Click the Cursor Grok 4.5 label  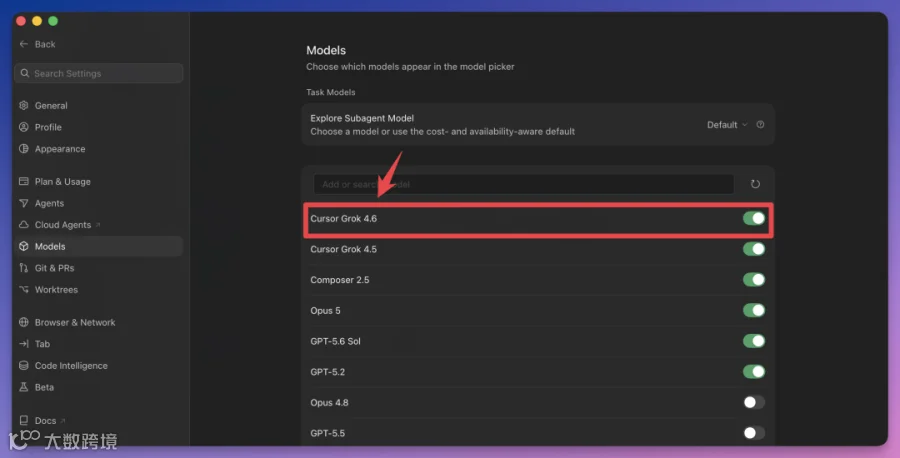pyautogui.click(x=343, y=249)
